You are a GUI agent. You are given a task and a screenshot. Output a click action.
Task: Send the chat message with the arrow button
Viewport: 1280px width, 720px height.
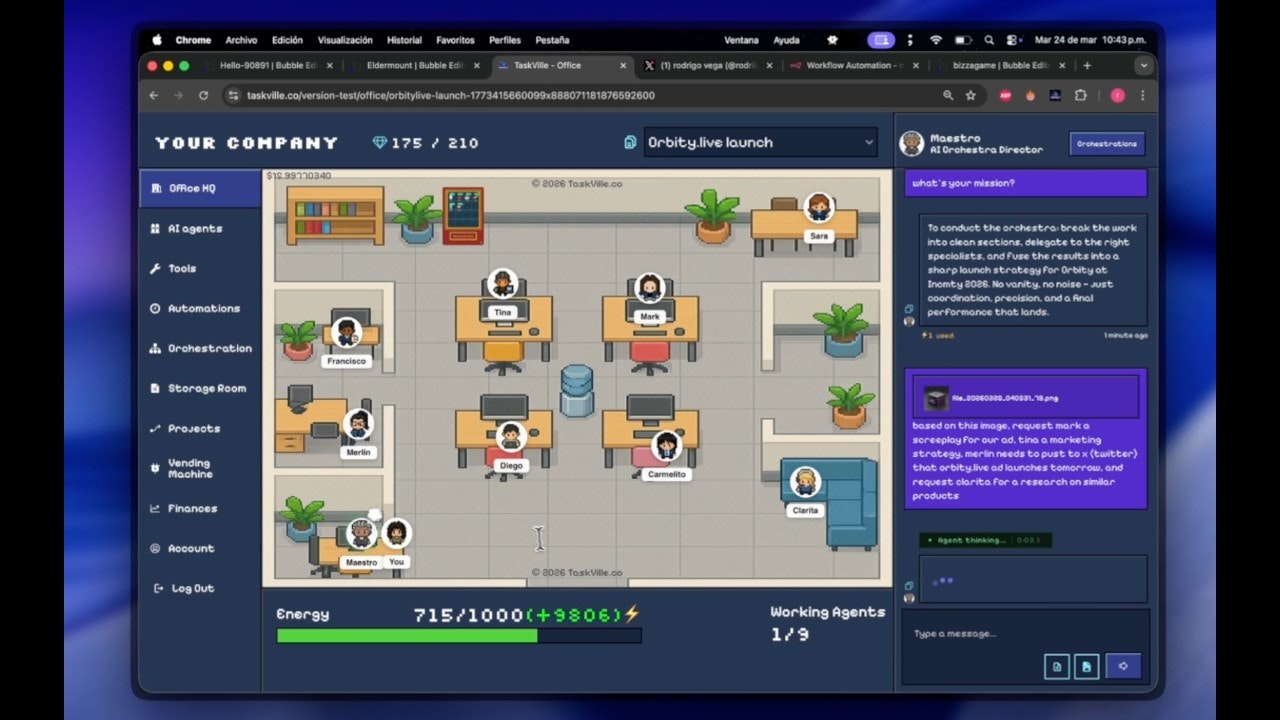click(1123, 666)
